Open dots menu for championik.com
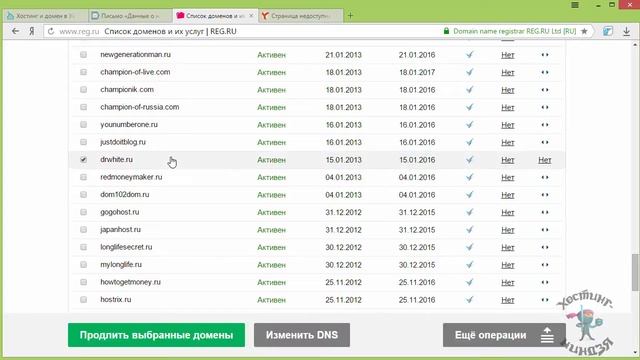 tap(545, 90)
